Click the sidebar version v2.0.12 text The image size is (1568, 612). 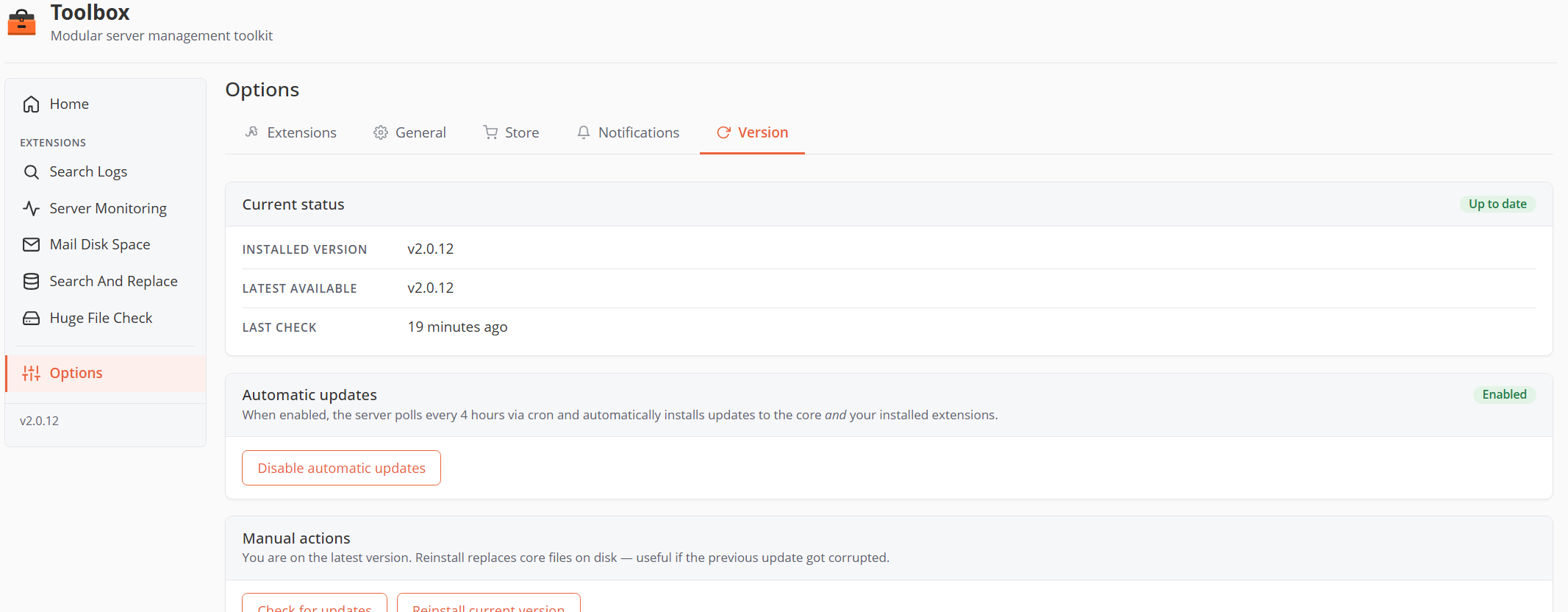point(39,421)
